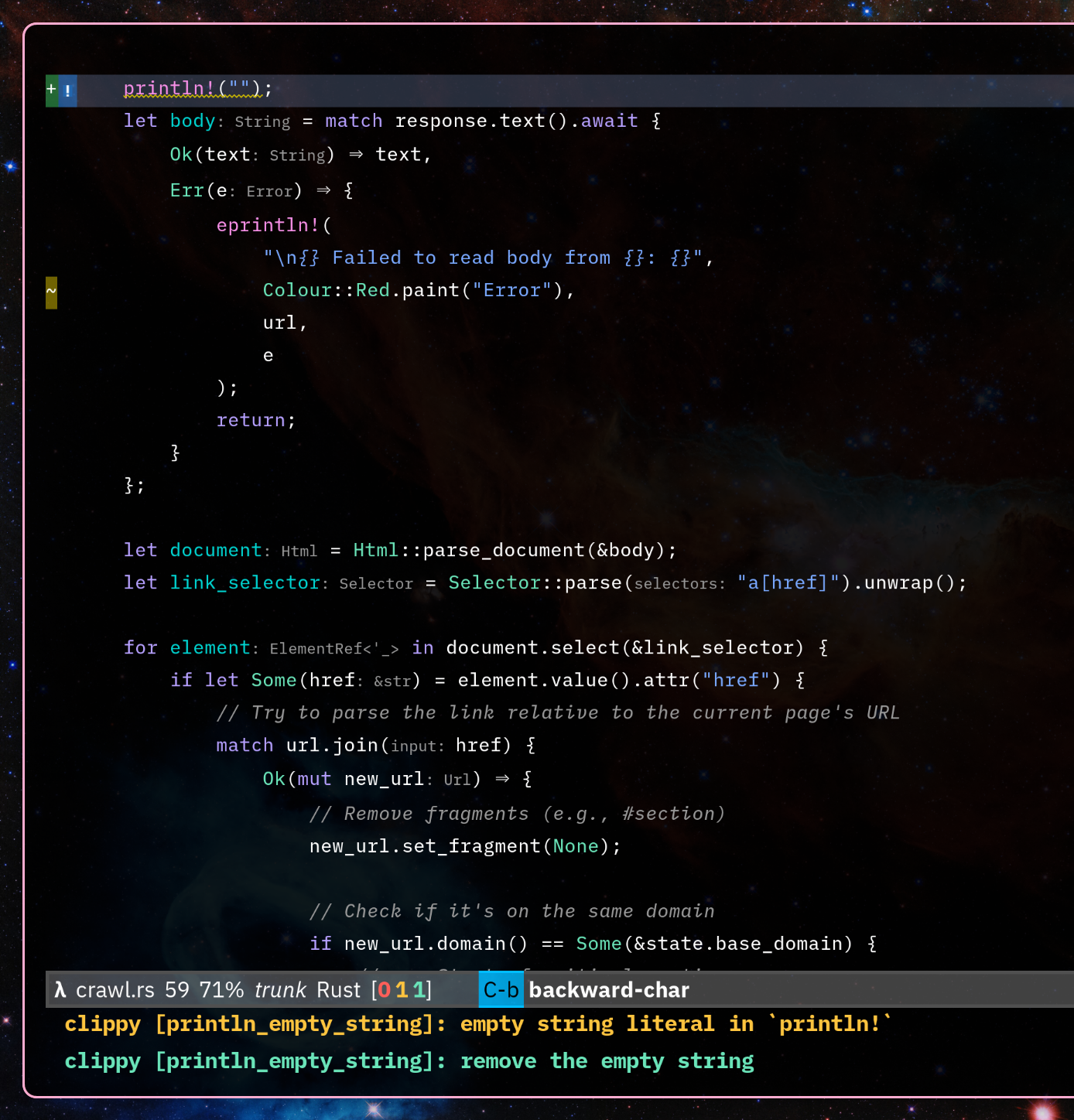Click '&state.base_domain' inside Some()

click(x=737, y=944)
